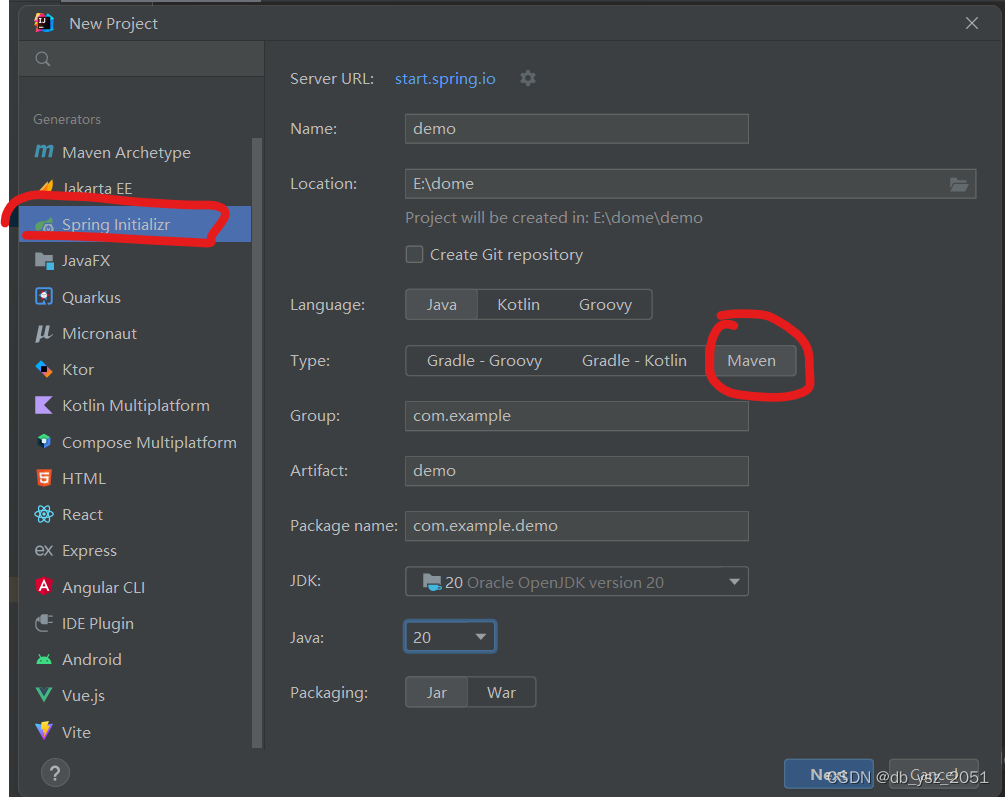Screen dimensions: 1005x797
Task: Select the React generator
Action: point(135,514)
